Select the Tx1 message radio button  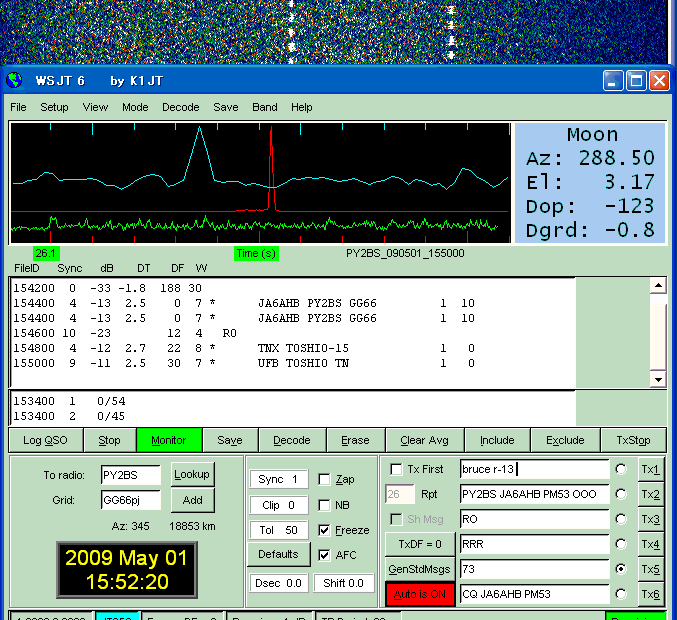pos(623,469)
